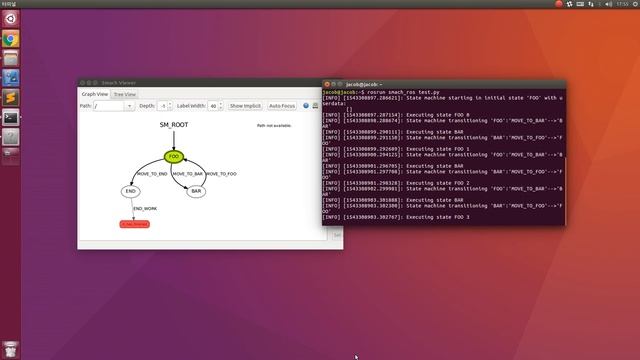The image size is (640, 360).
Task: Click the clock showing 17:55
Action: point(622,4)
